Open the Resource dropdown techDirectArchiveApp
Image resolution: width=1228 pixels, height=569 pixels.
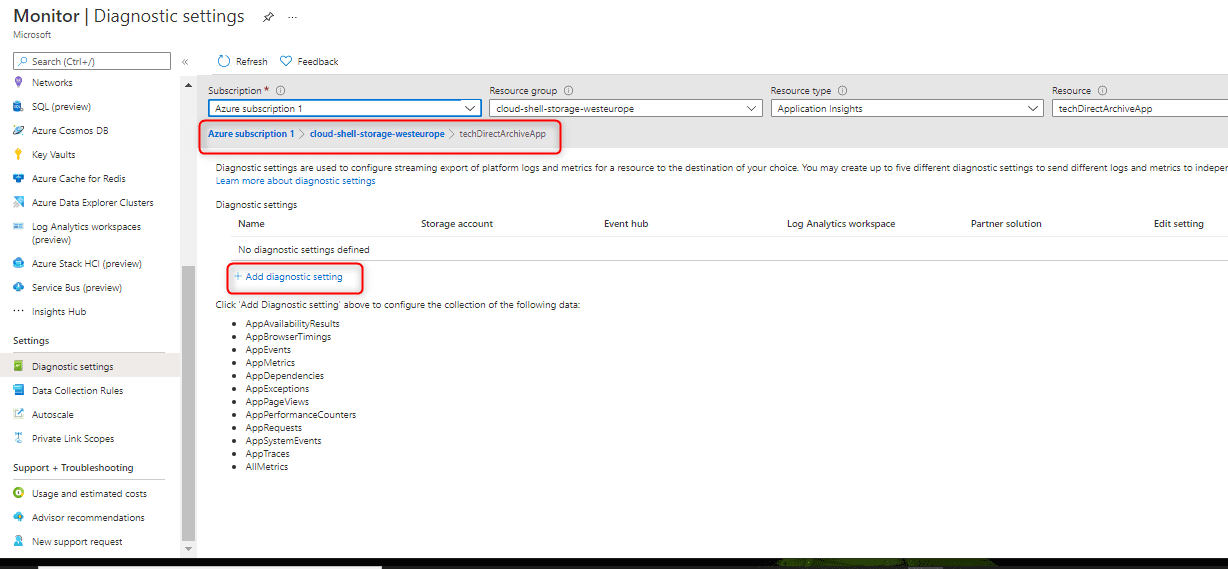[x=1140, y=108]
